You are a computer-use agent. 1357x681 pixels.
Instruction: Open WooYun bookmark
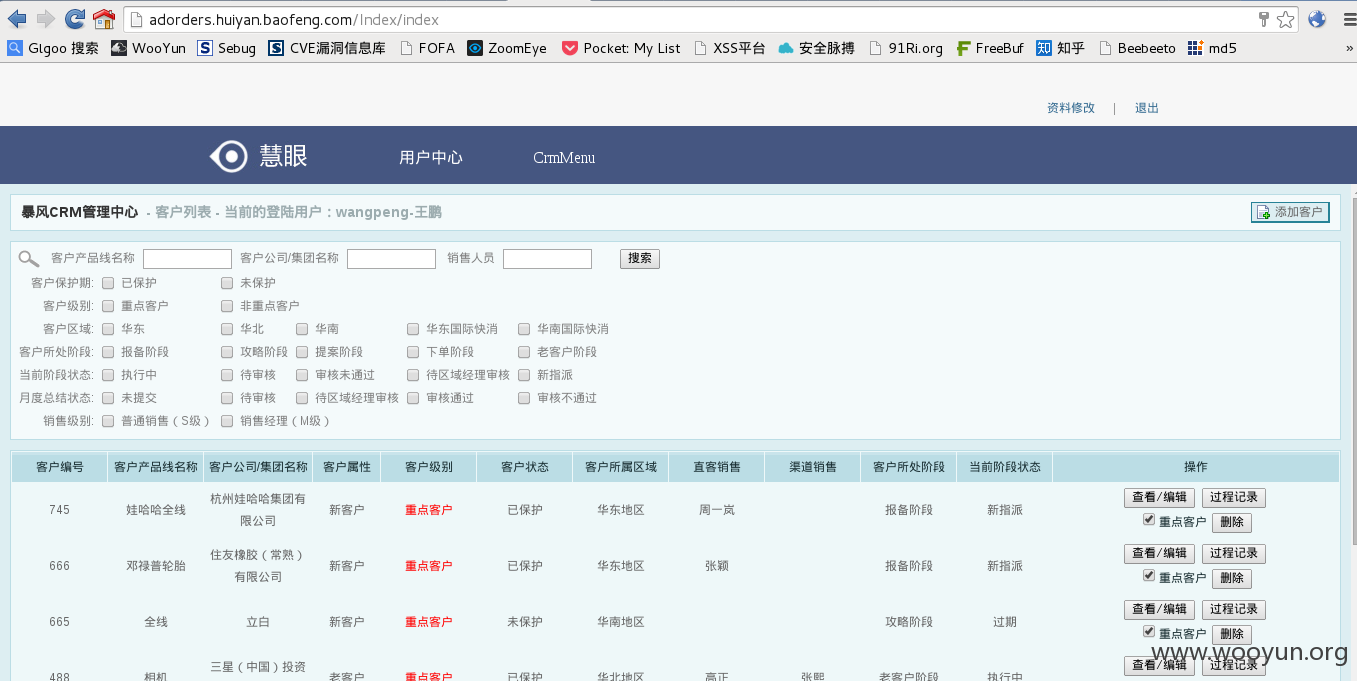tap(148, 47)
